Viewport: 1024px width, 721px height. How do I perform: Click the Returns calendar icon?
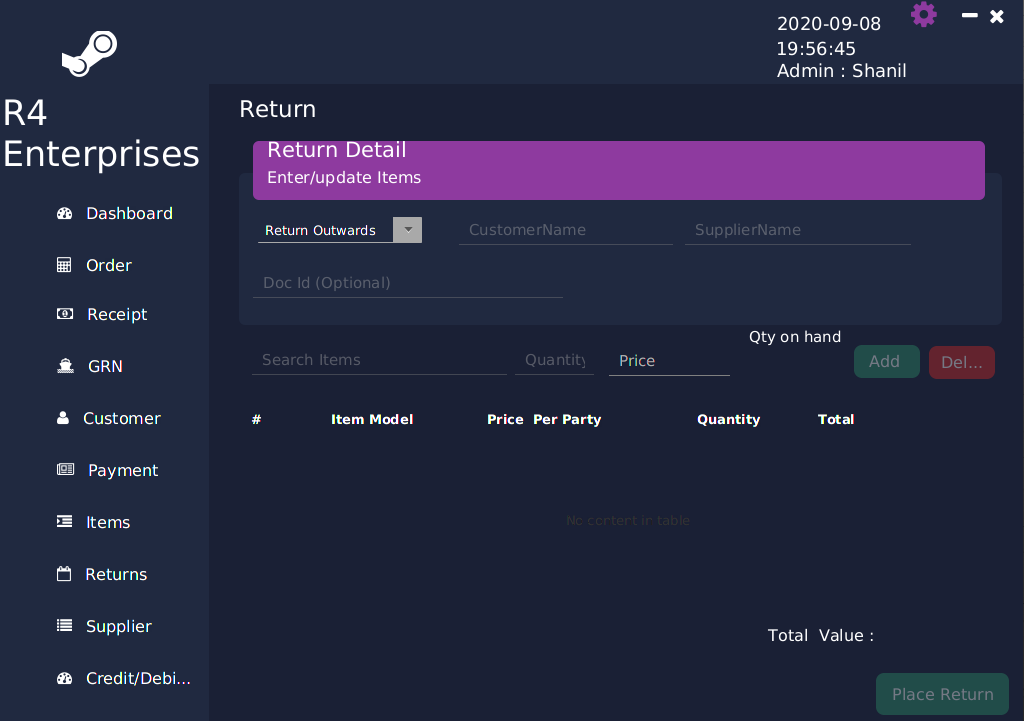pos(64,574)
